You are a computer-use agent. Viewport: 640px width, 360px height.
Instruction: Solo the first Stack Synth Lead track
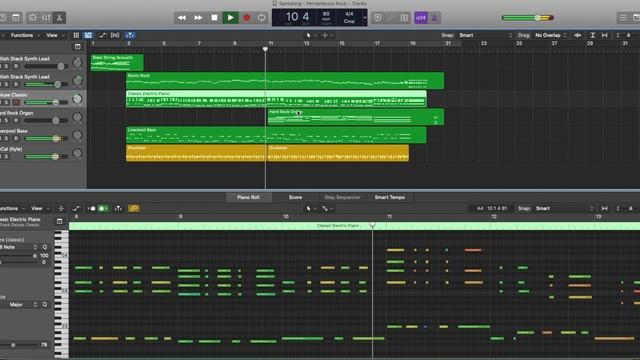7,66
